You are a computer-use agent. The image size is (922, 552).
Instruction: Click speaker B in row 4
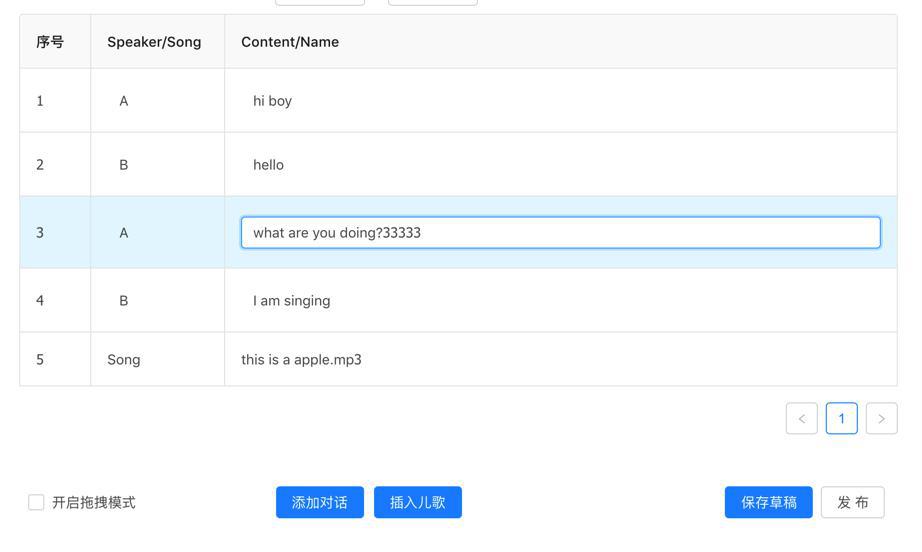pyautogui.click(x=123, y=301)
